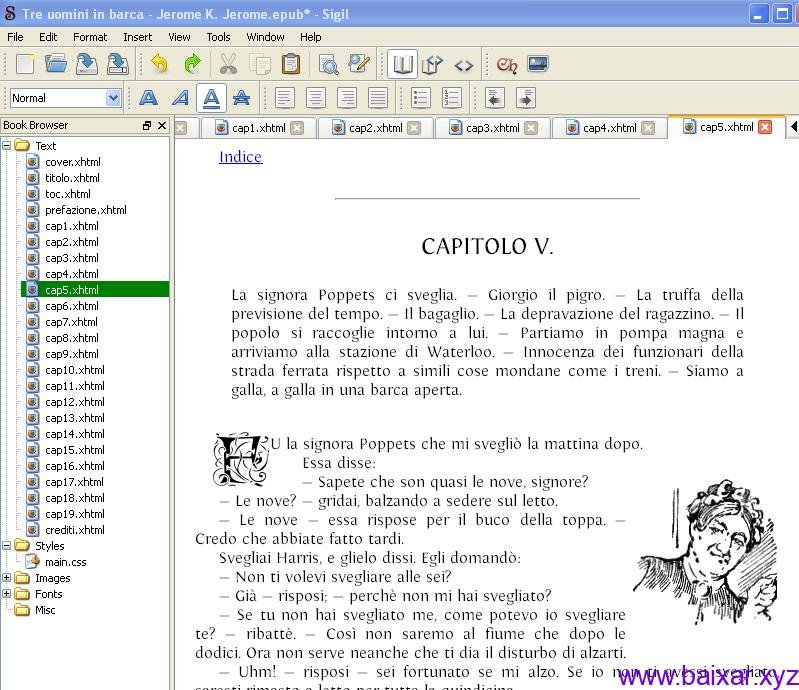Image resolution: width=799 pixels, height=690 pixels.
Task: Close the cap5.xhtml tab
Action: pos(765,127)
